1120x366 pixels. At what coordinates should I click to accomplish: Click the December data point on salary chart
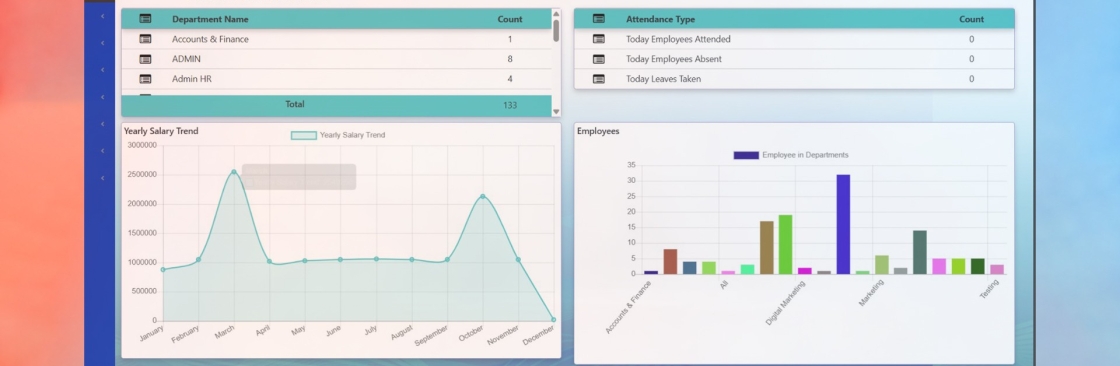(553, 320)
